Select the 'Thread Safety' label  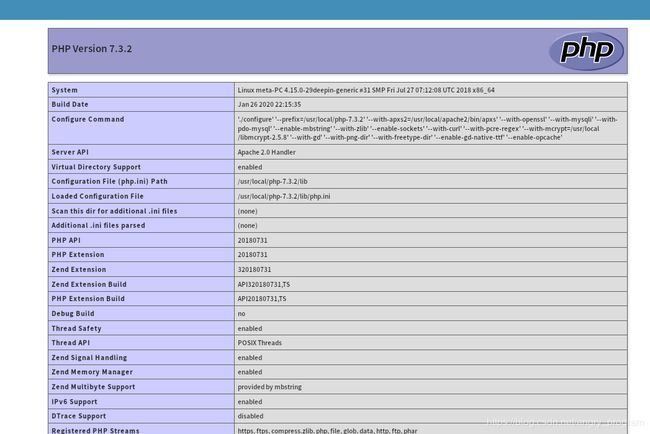tap(76, 328)
